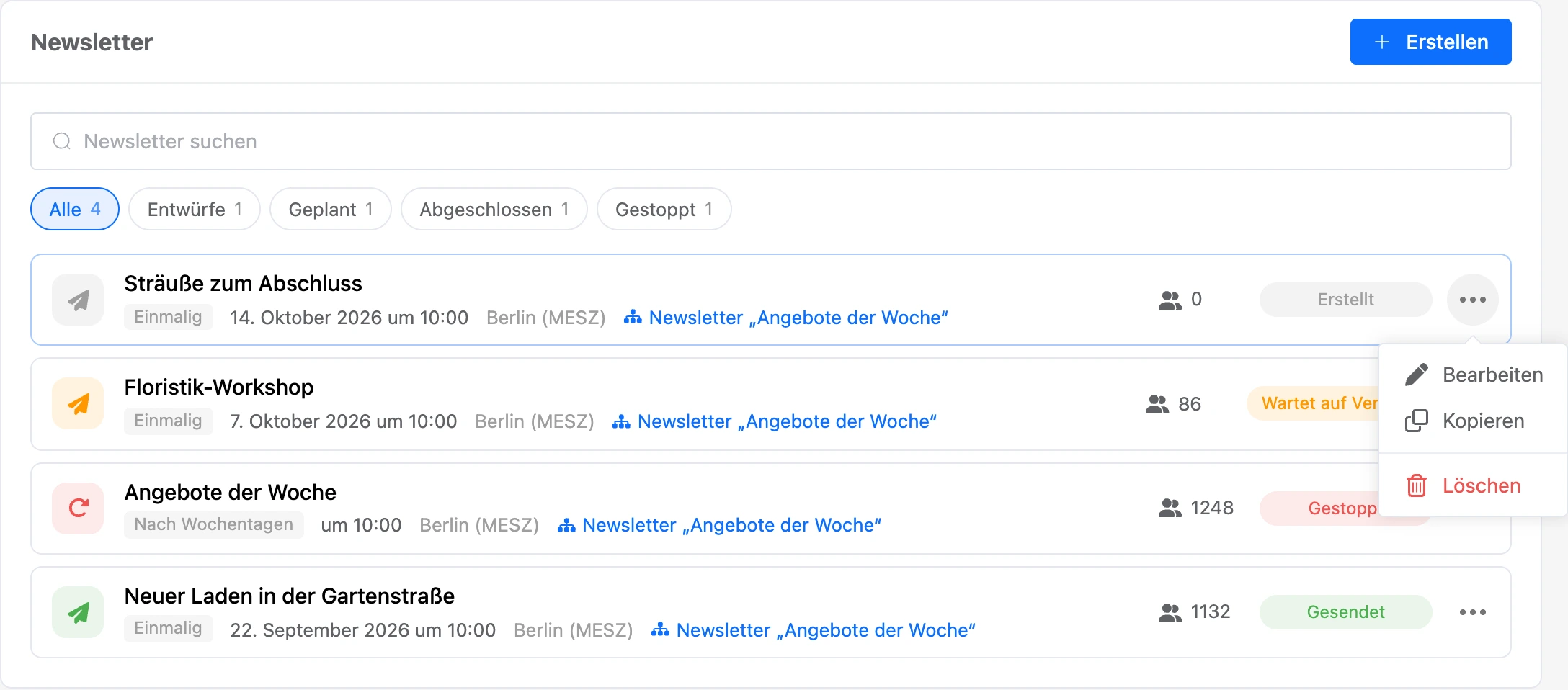Click the magnifier icon in search field

[x=62, y=141]
